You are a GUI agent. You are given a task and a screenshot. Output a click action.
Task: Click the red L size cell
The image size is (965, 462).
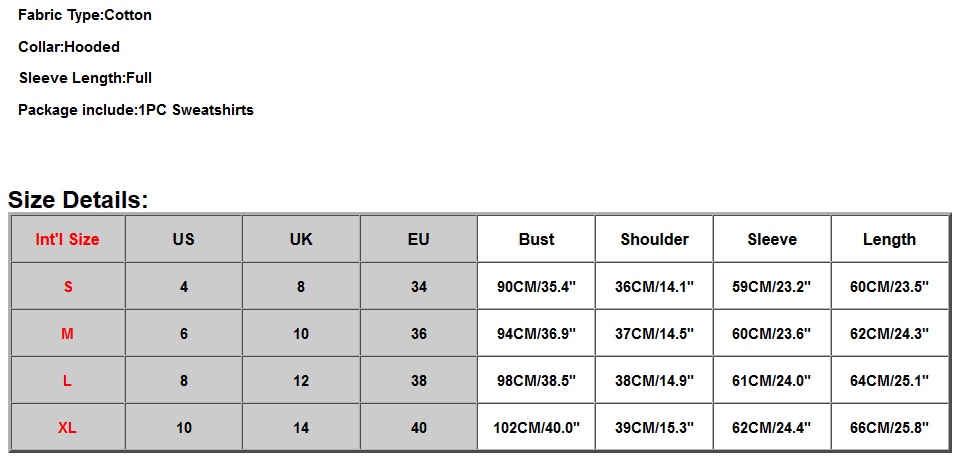click(x=68, y=380)
